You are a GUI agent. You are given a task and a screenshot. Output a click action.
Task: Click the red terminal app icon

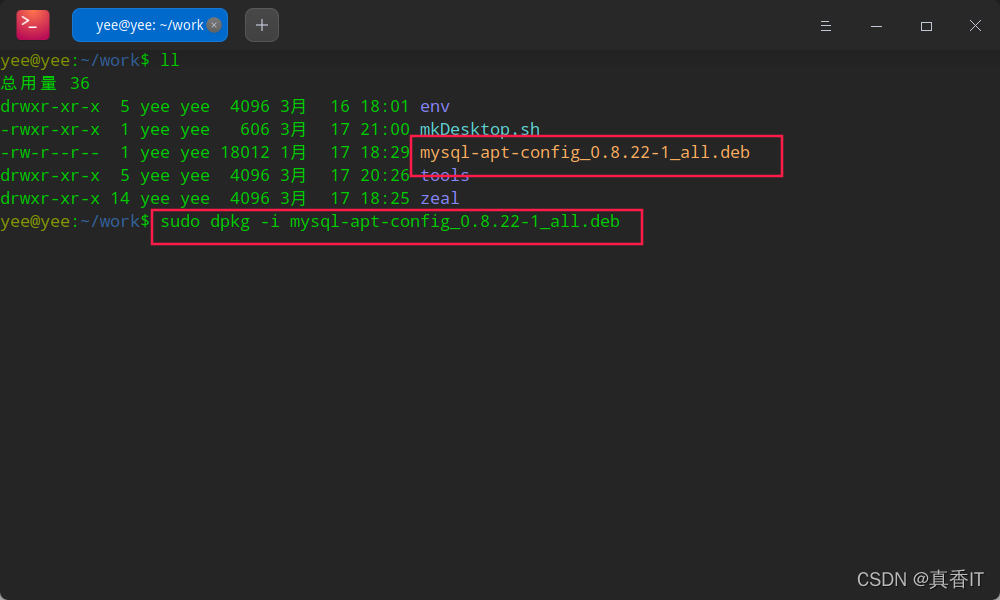[x=33, y=25]
